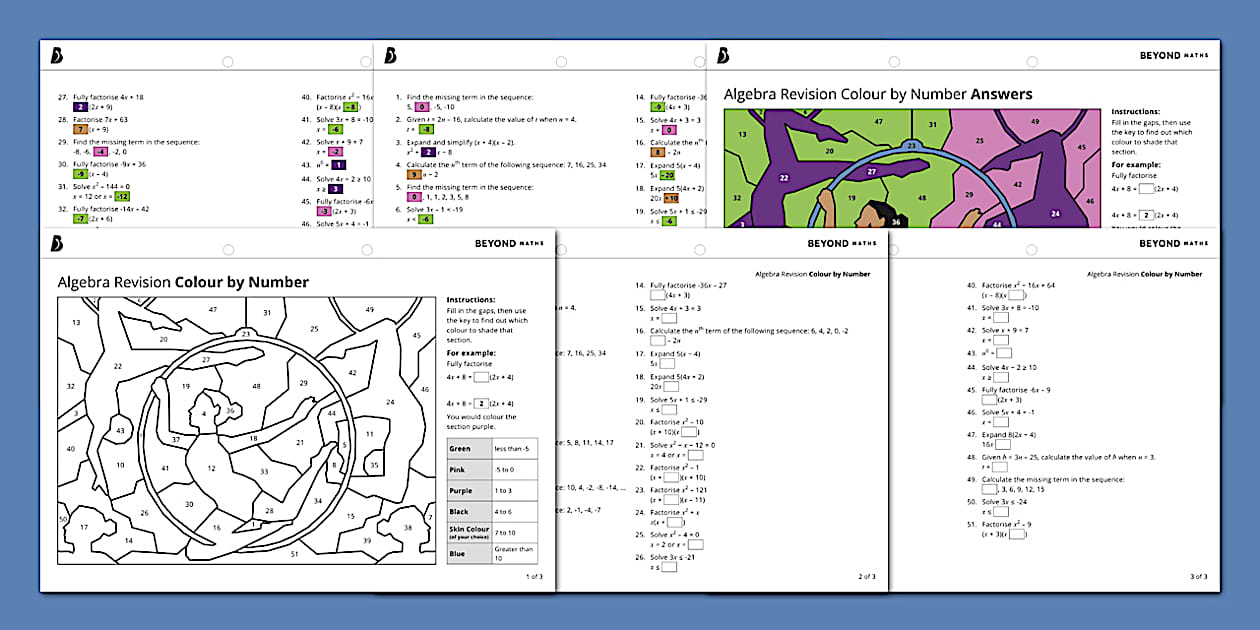Click the Beyond logo above question 1 answers
This screenshot has width=1260, height=630.
[389, 55]
